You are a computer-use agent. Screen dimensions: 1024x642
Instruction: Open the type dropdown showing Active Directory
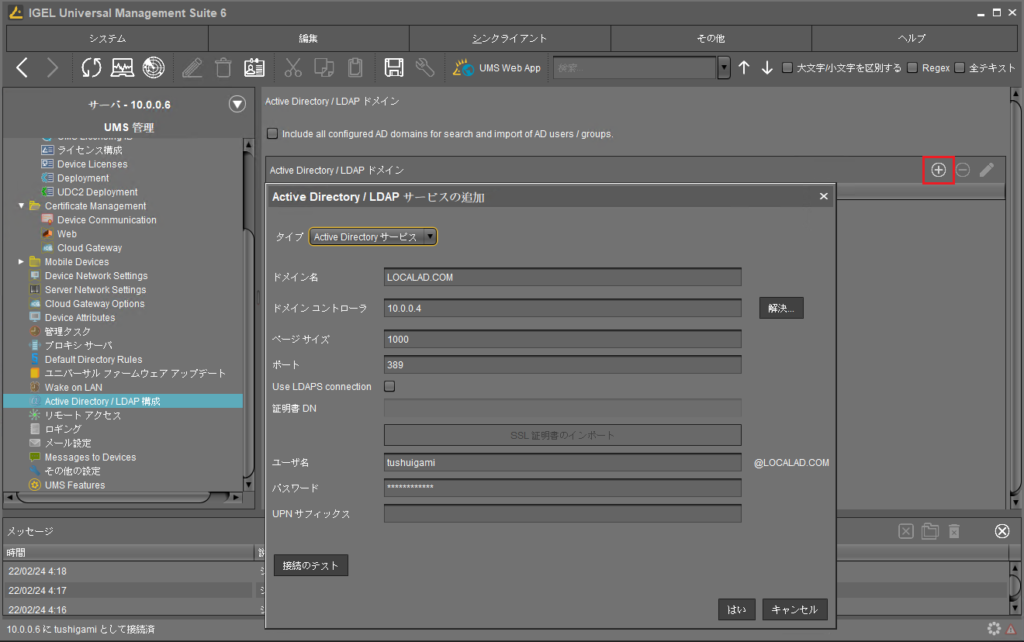coord(373,236)
